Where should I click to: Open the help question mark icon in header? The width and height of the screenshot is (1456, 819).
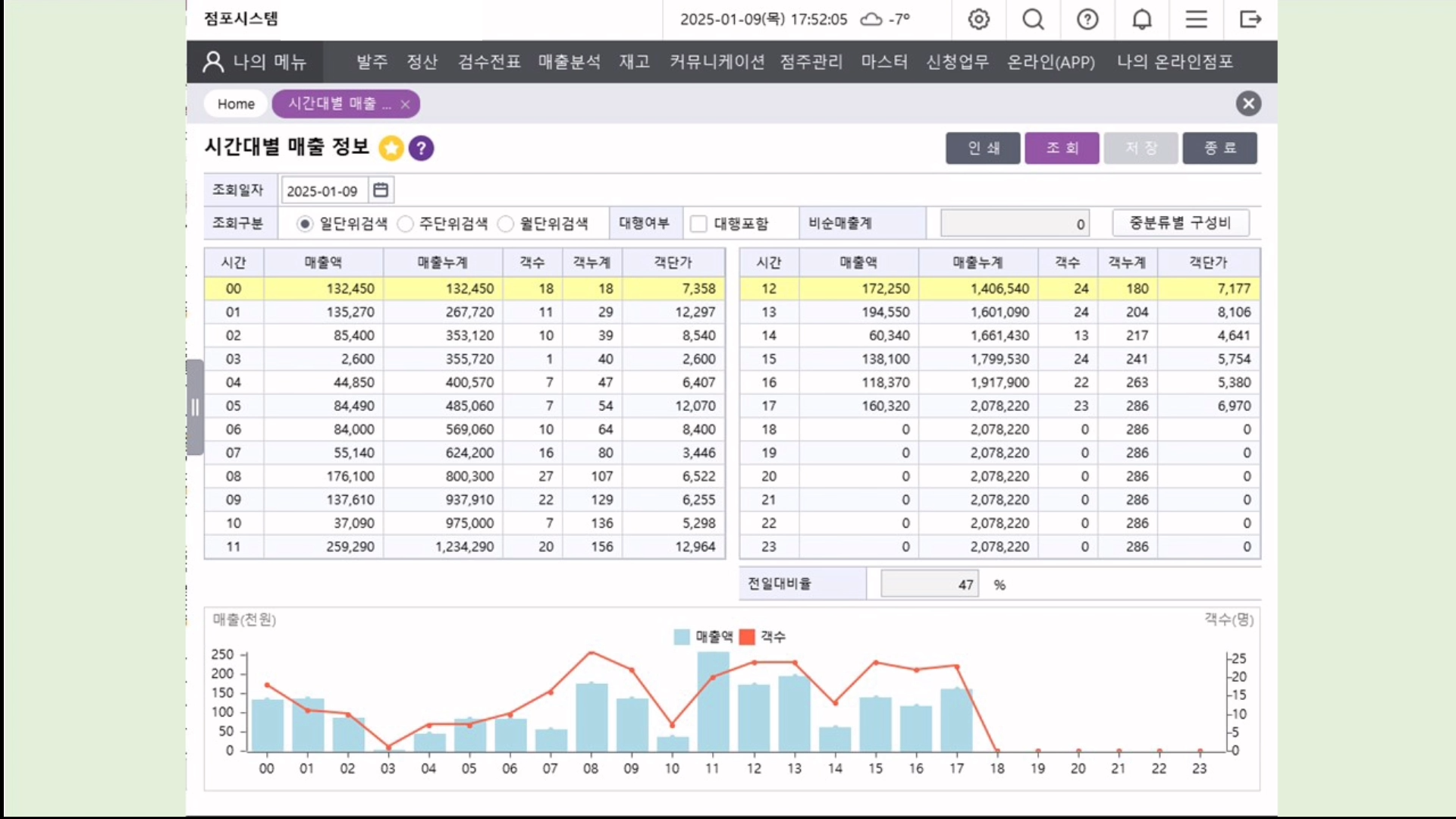pos(1087,19)
